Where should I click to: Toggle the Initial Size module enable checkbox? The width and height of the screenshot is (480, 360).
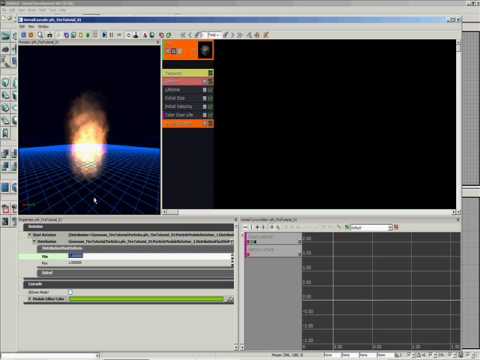[205, 98]
